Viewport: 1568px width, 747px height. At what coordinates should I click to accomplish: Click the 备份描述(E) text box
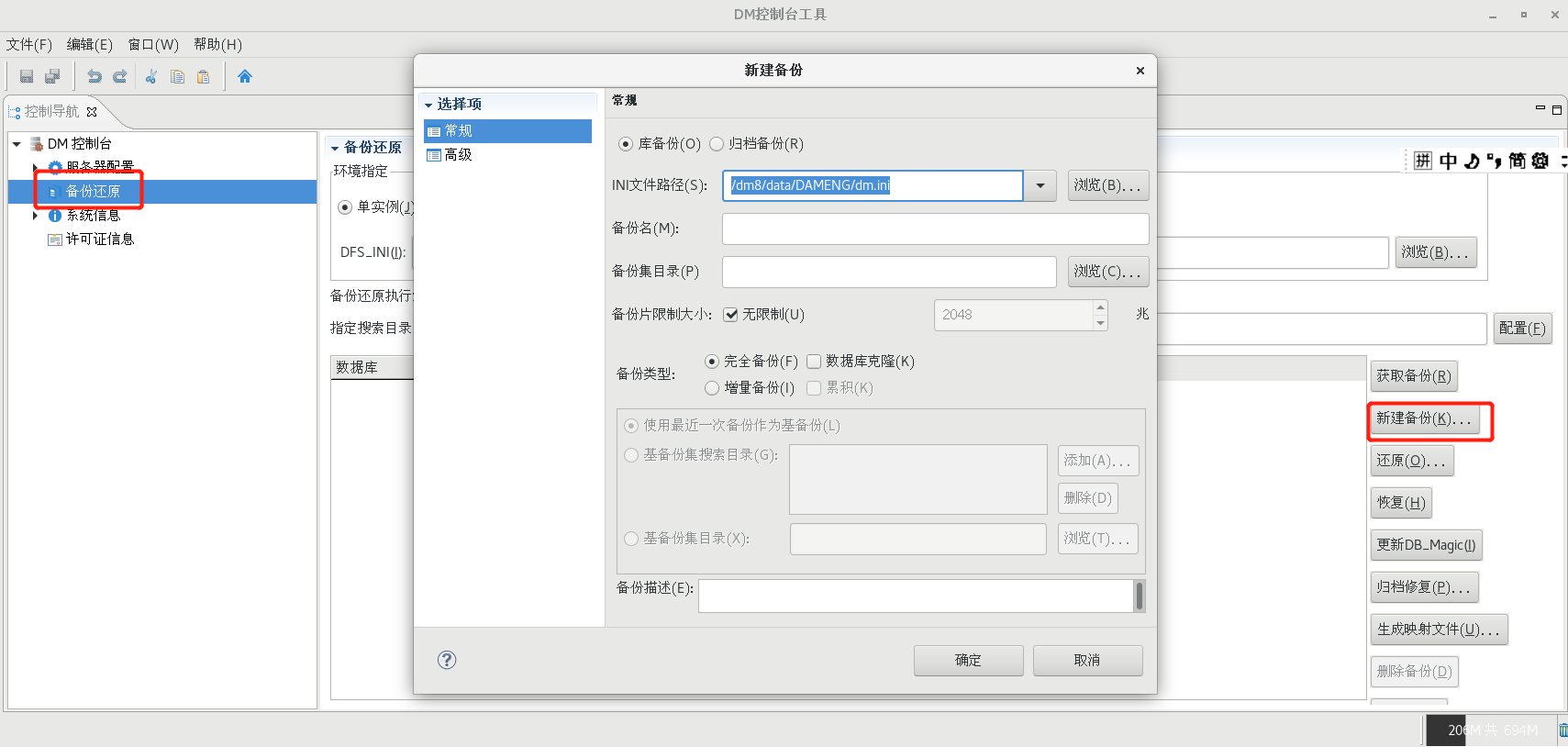point(916,596)
